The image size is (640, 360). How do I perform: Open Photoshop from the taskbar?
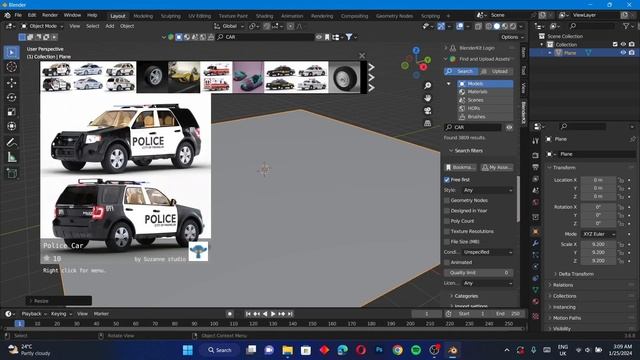[379, 350]
